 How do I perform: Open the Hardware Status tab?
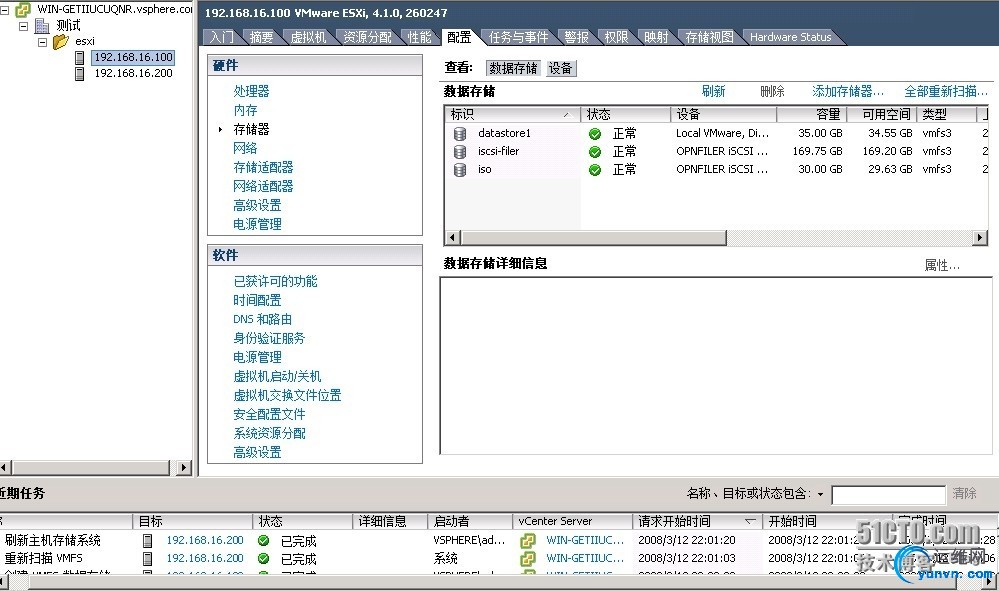[x=790, y=37]
